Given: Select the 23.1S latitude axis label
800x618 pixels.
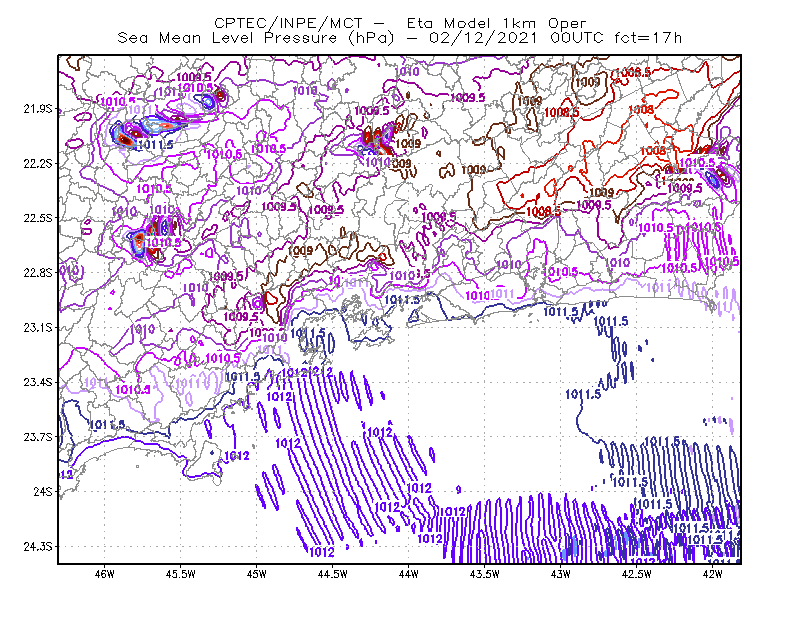Looking at the screenshot, I should click(38, 327).
